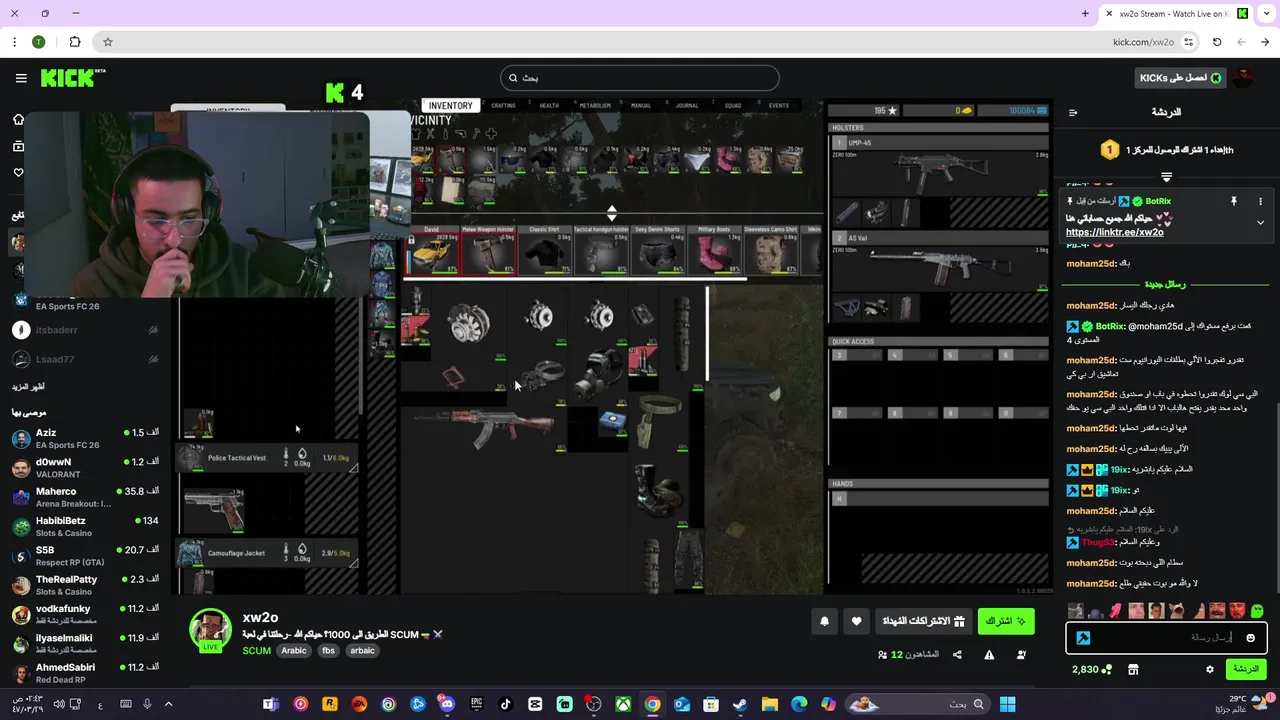This screenshot has width=1280, height=720.
Task: Select the HEALTH tab in the game
Action: (x=549, y=105)
